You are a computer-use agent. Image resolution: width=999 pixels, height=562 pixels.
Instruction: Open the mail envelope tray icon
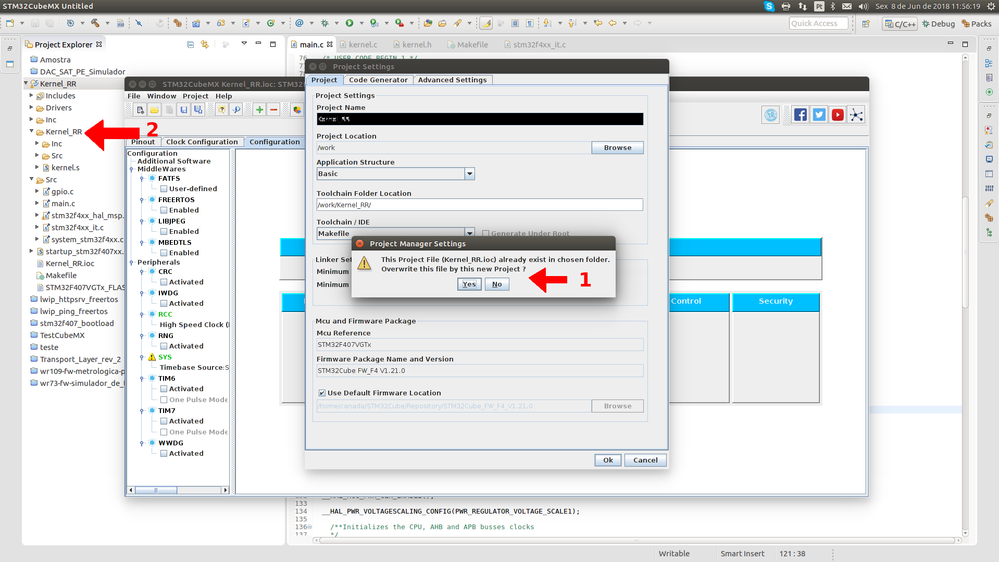(847, 6)
